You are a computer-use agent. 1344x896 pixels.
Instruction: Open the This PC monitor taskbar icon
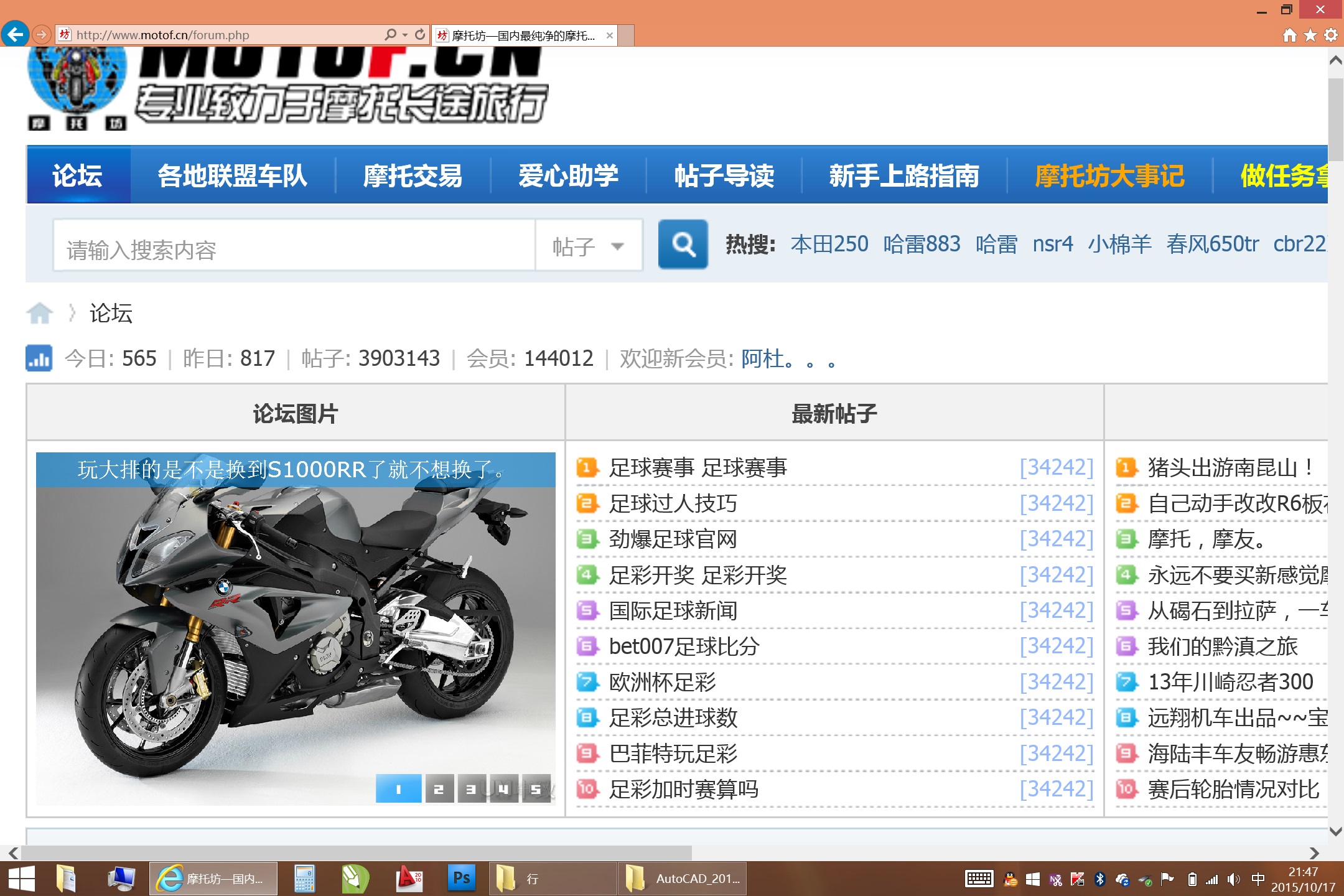[121, 879]
